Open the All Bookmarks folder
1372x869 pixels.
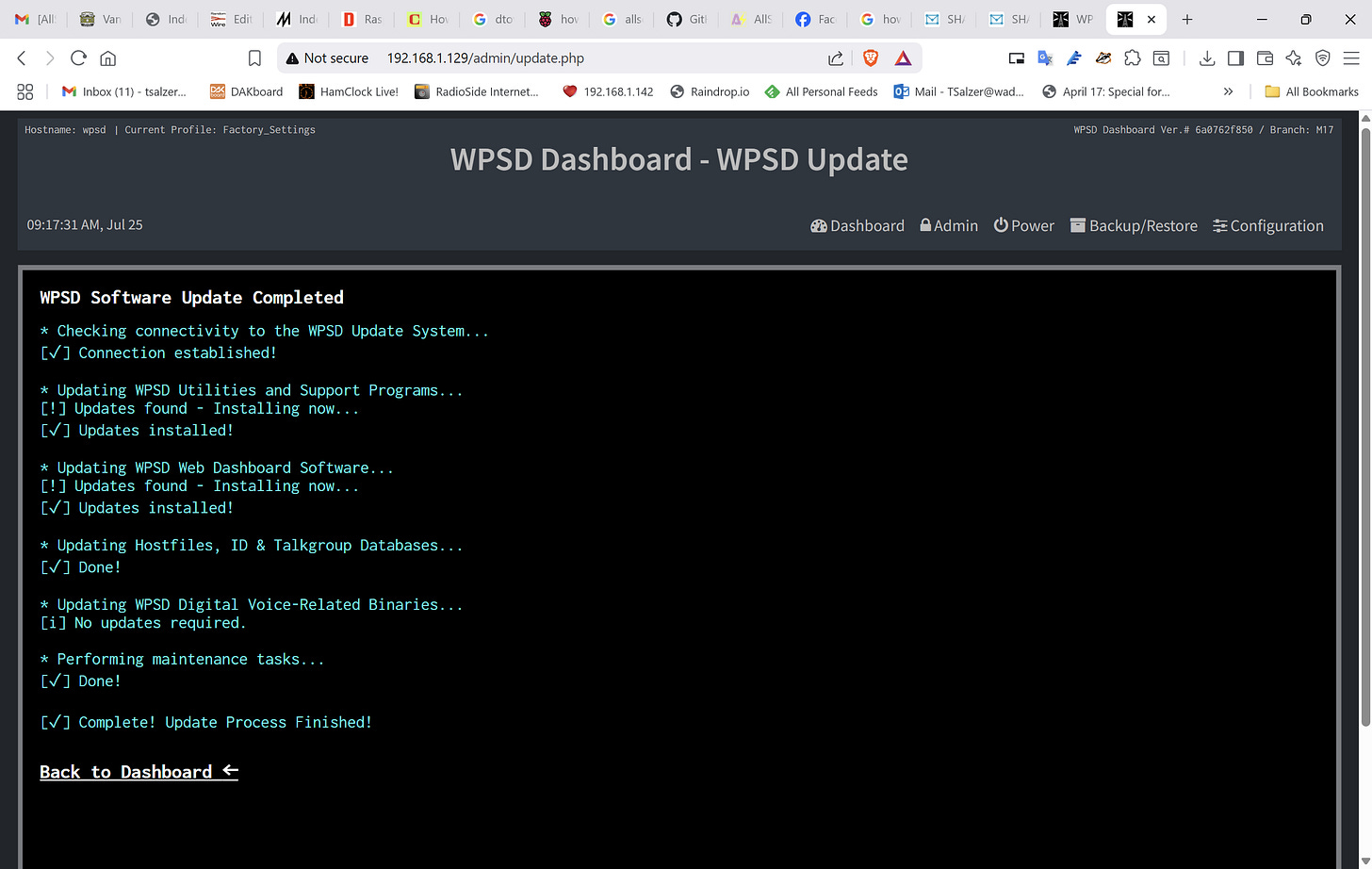1312,91
